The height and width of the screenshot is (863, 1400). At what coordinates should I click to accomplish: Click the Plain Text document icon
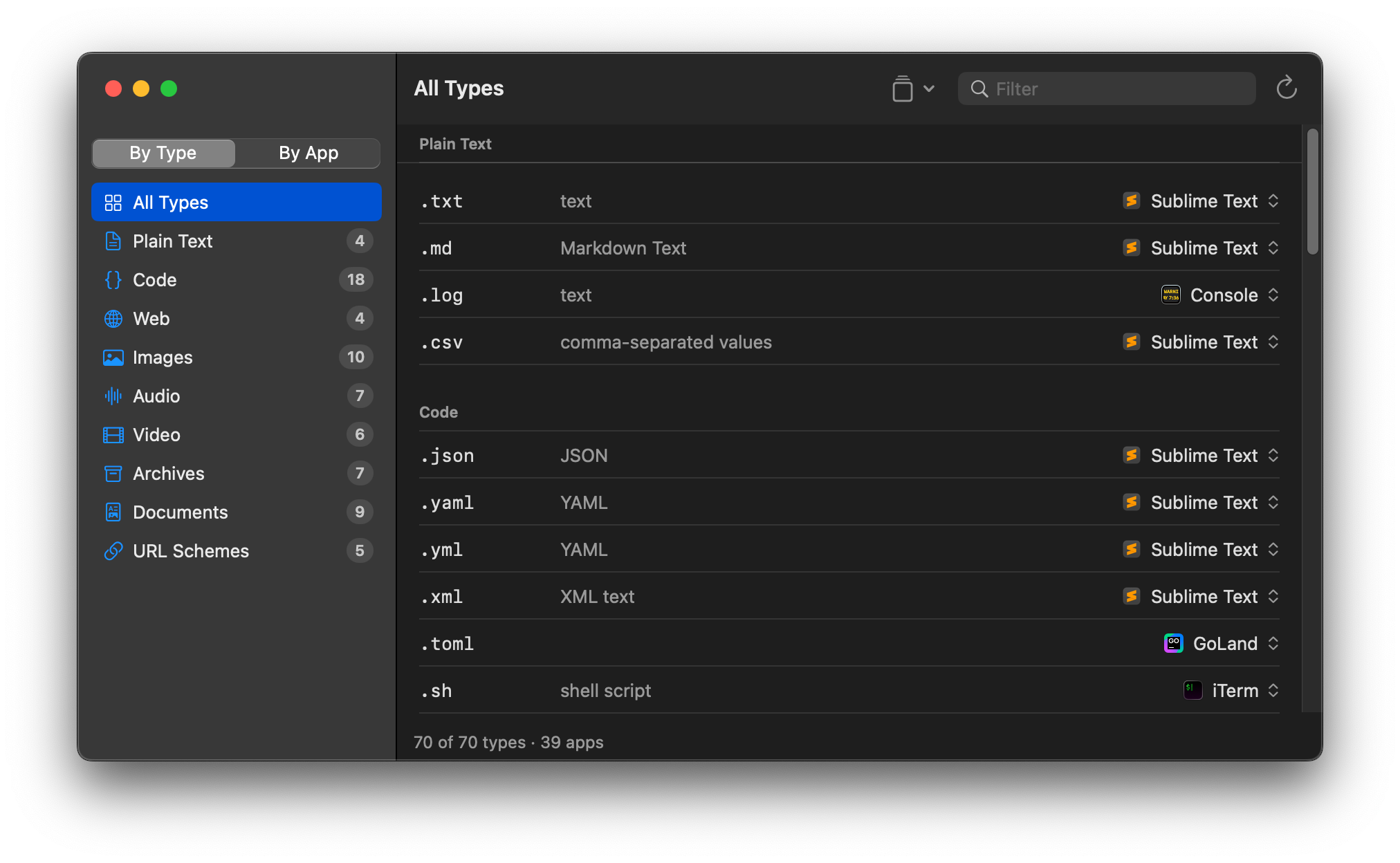pyautogui.click(x=113, y=241)
